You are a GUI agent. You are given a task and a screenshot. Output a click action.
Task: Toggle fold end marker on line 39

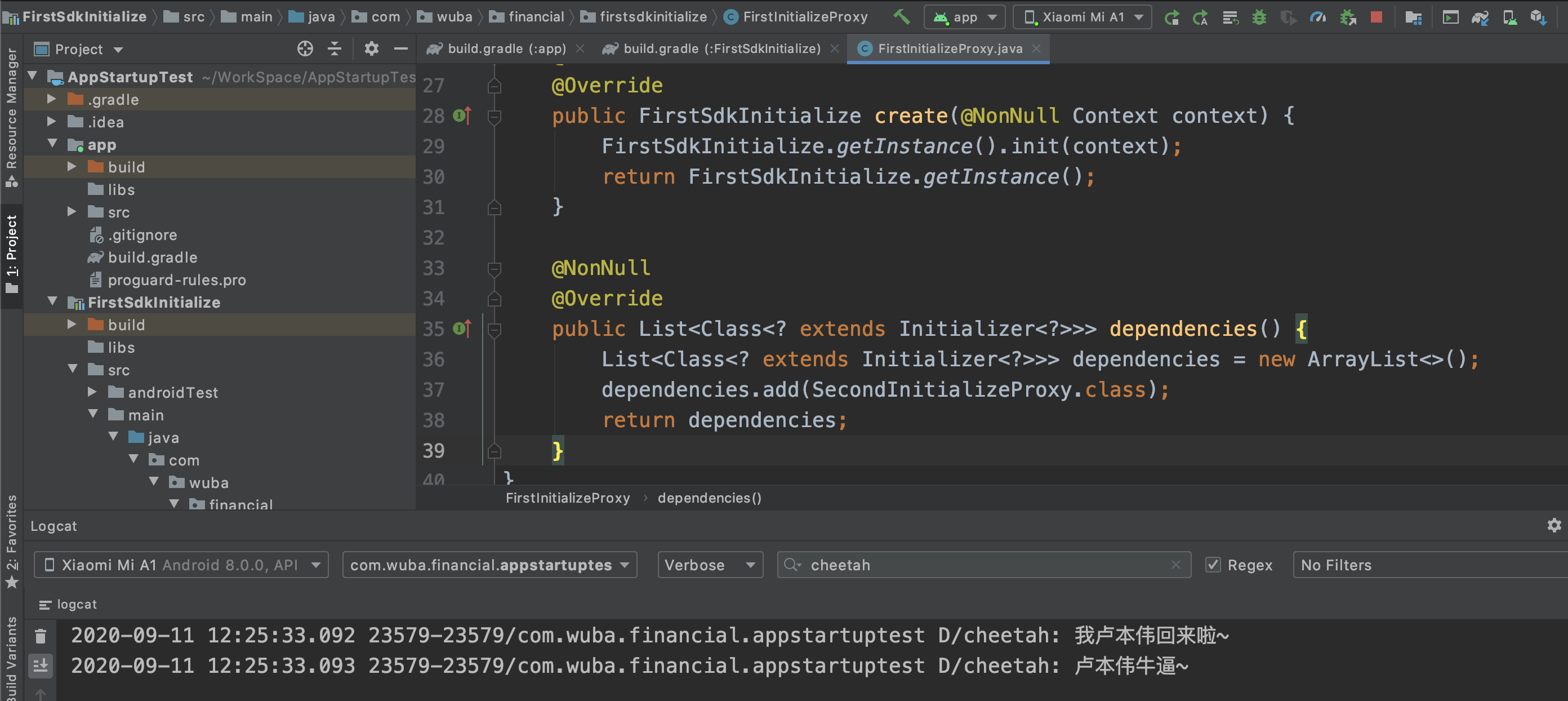[495, 451]
